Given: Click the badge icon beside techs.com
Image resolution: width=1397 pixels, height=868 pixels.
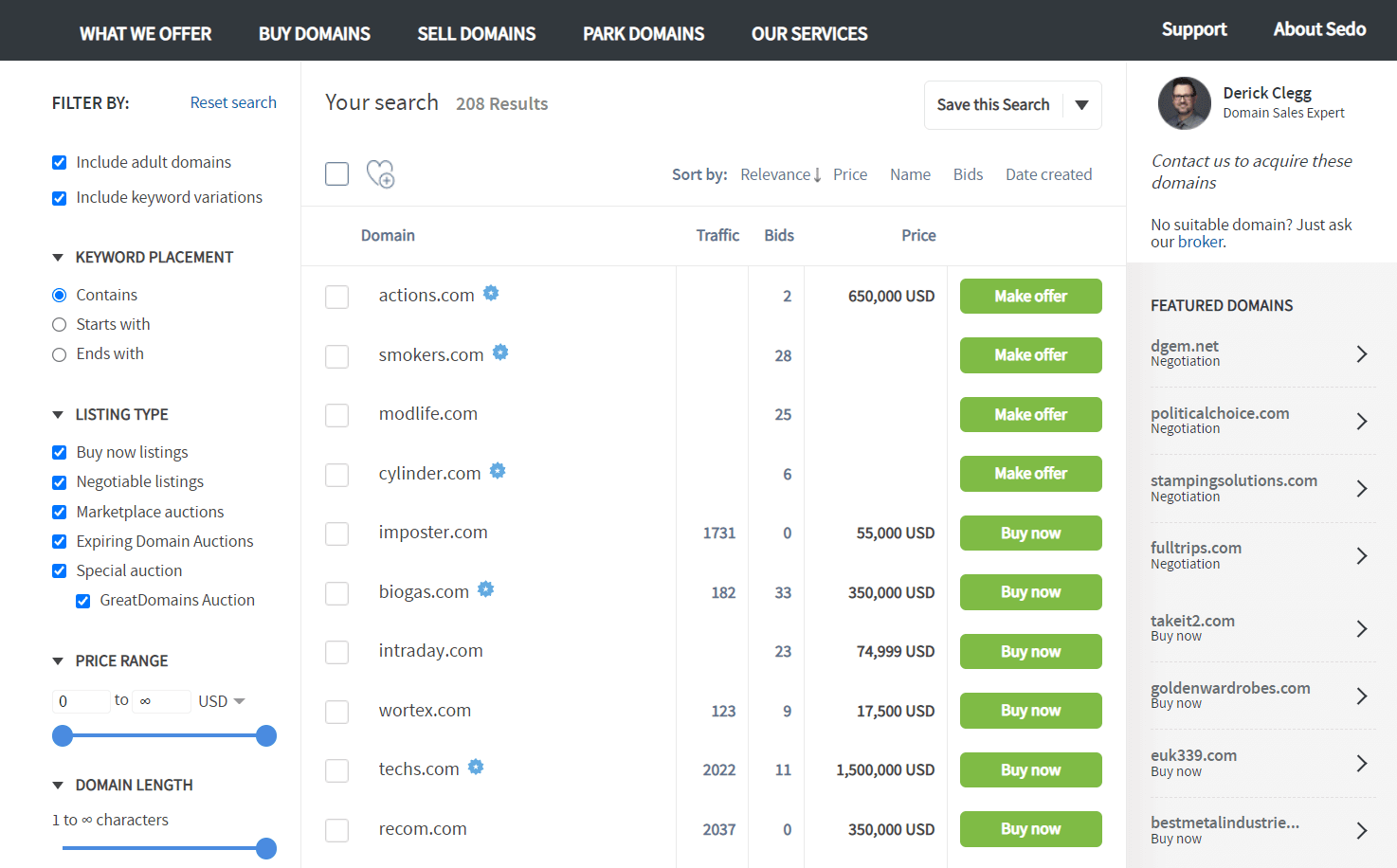Looking at the screenshot, I should 476,766.
